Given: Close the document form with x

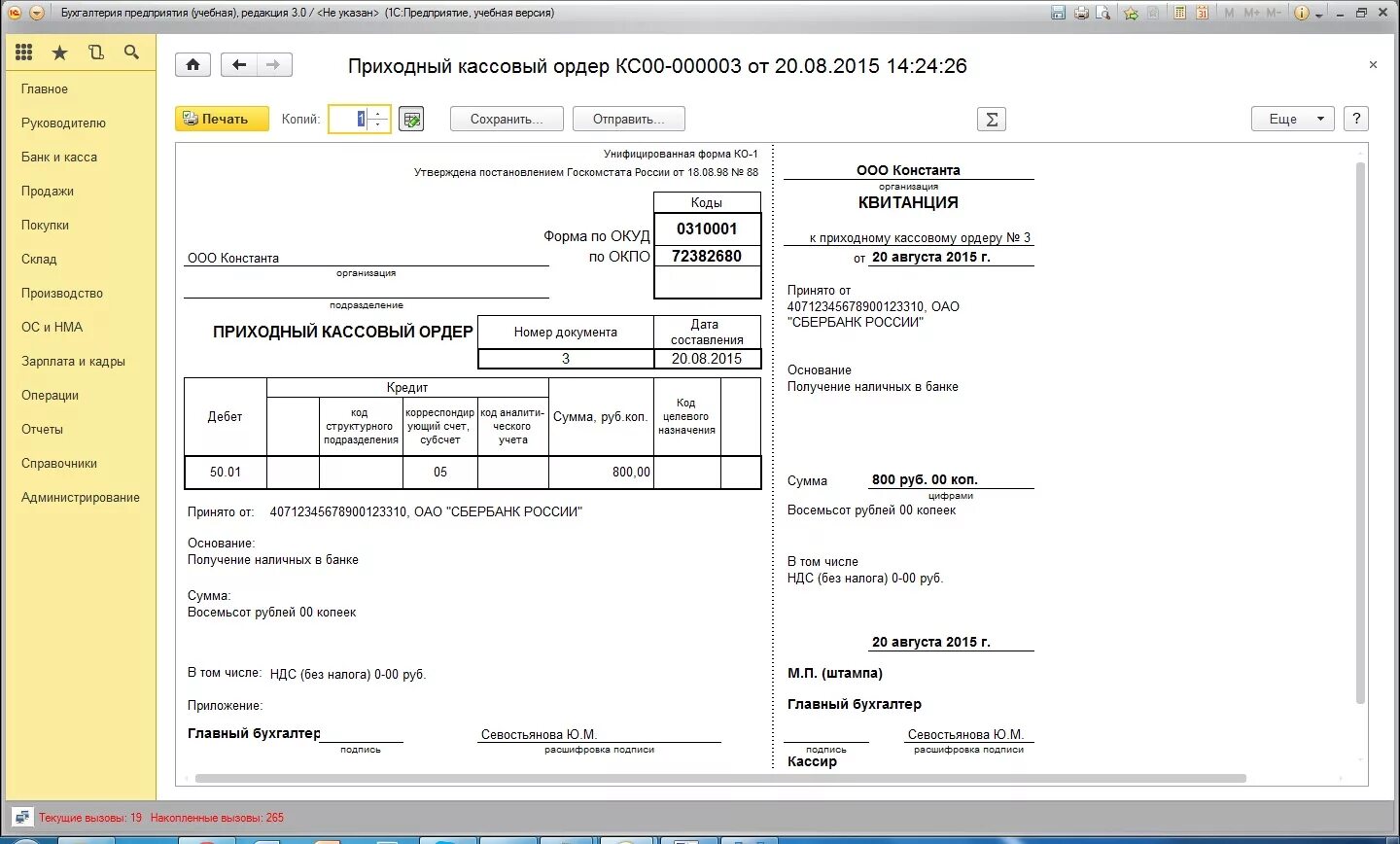Looking at the screenshot, I should click(x=1373, y=65).
